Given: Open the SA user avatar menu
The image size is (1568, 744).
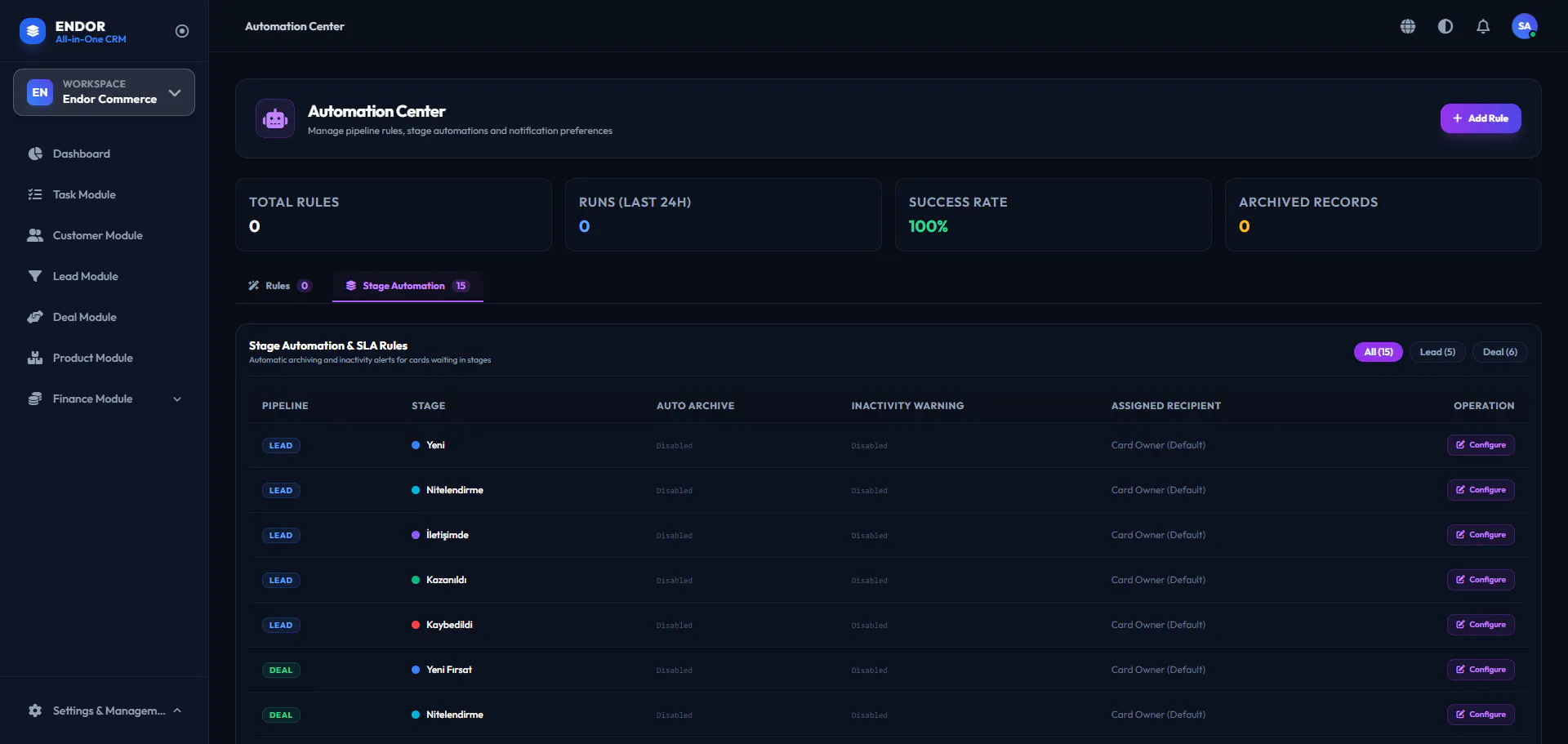Looking at the screenshot, I should coord(1524,26).
